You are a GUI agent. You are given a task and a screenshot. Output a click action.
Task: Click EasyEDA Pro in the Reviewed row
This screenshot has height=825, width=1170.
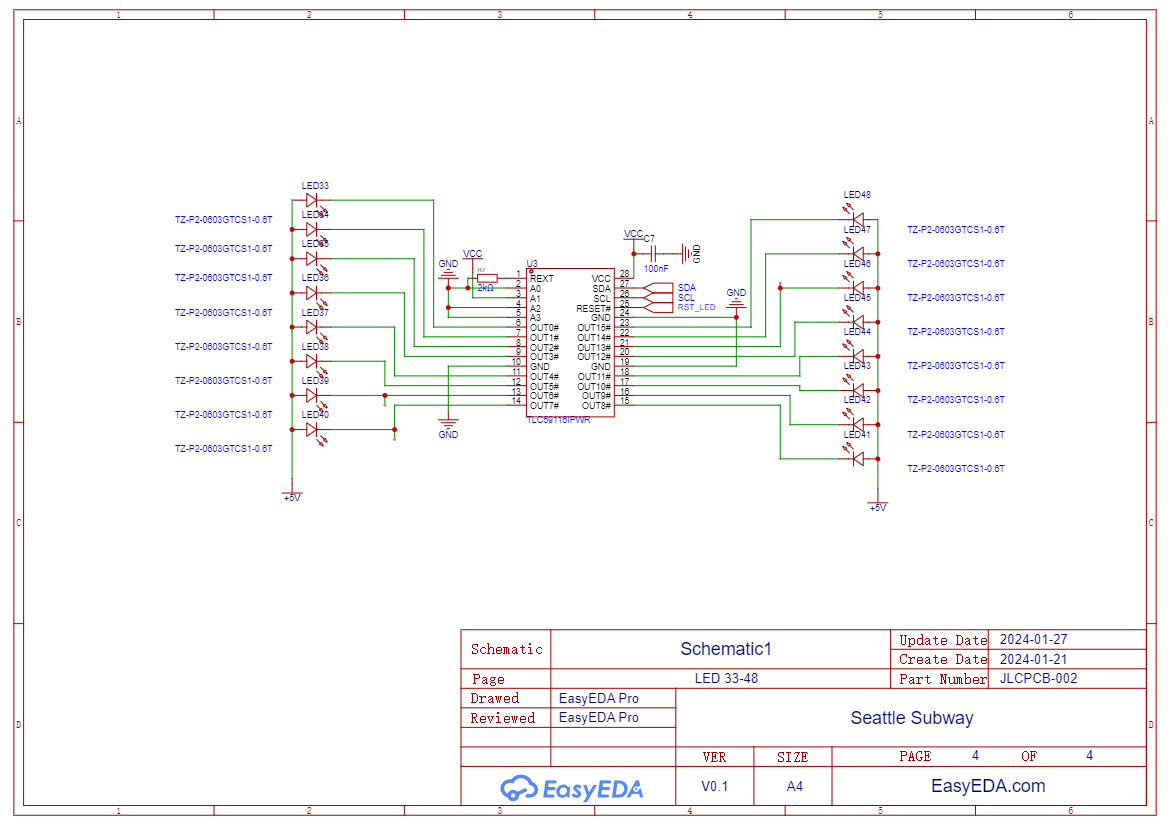point(598,718)
